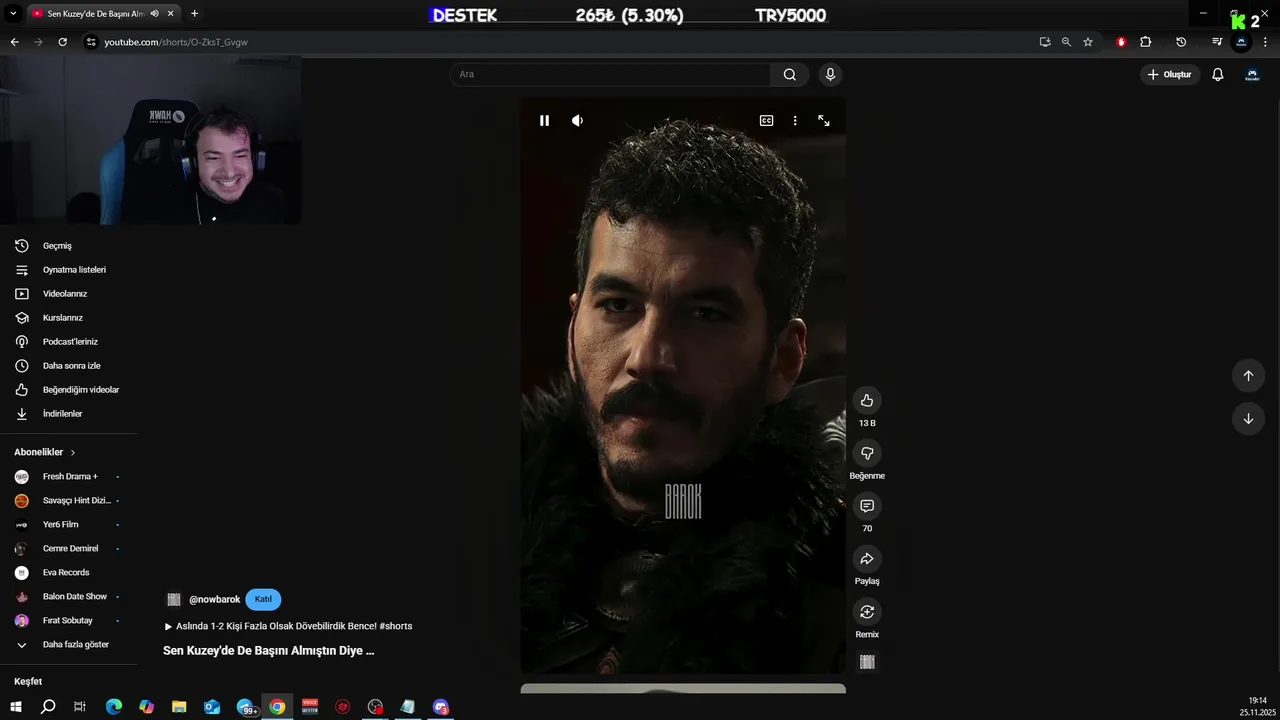
Task: Start voice search with microphone
Action: [830, 74]
